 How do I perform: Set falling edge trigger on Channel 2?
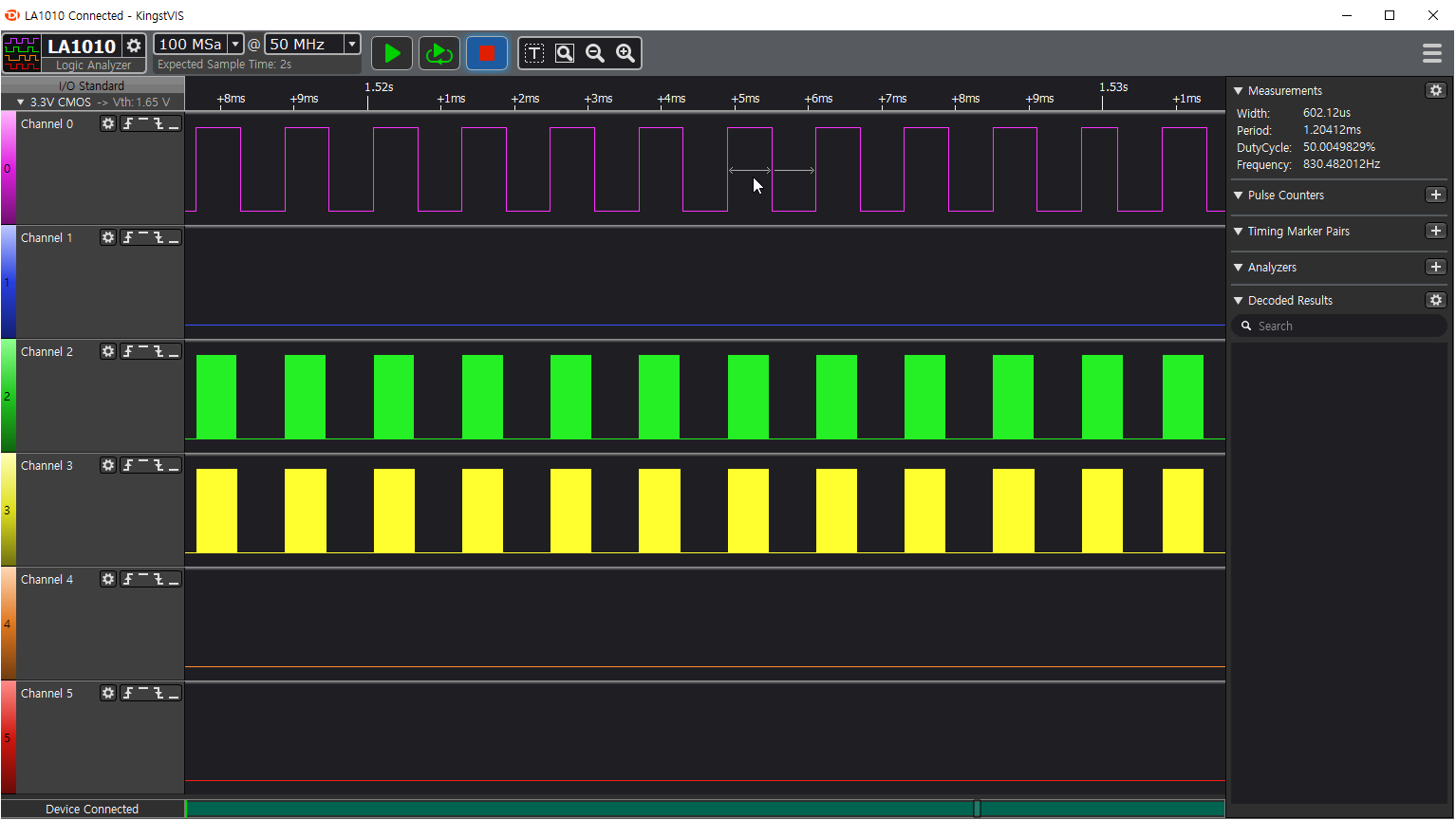159,352
